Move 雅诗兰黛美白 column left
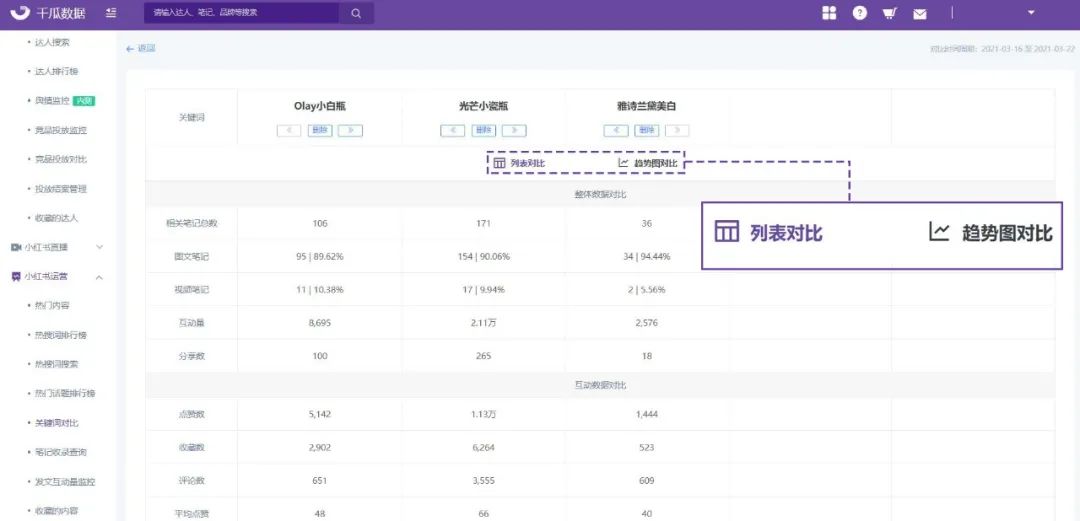 (x=616, y=130)
